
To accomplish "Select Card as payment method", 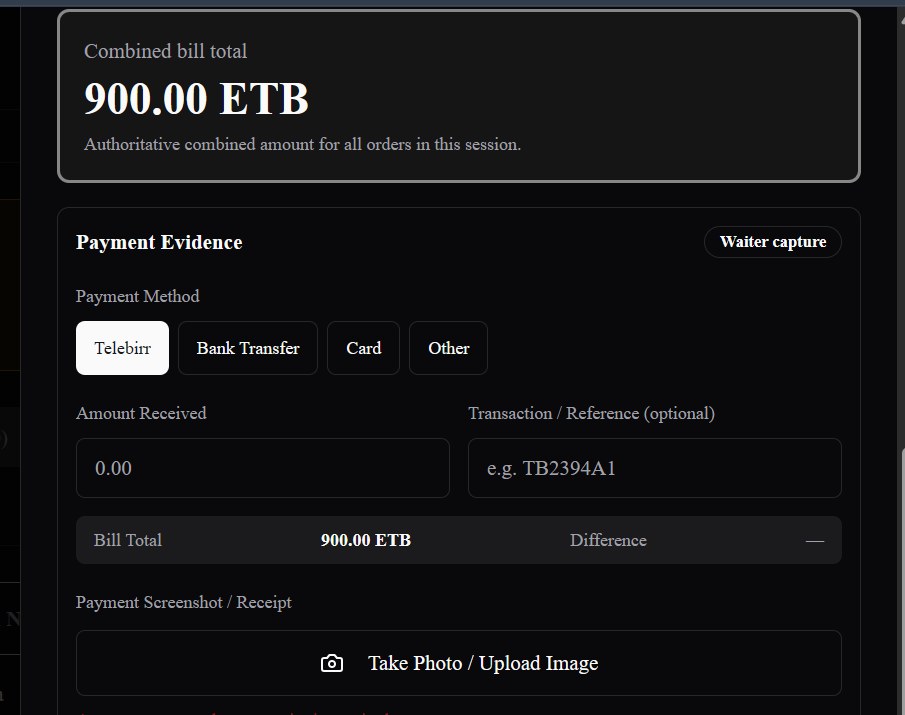I will coord(364,348).
